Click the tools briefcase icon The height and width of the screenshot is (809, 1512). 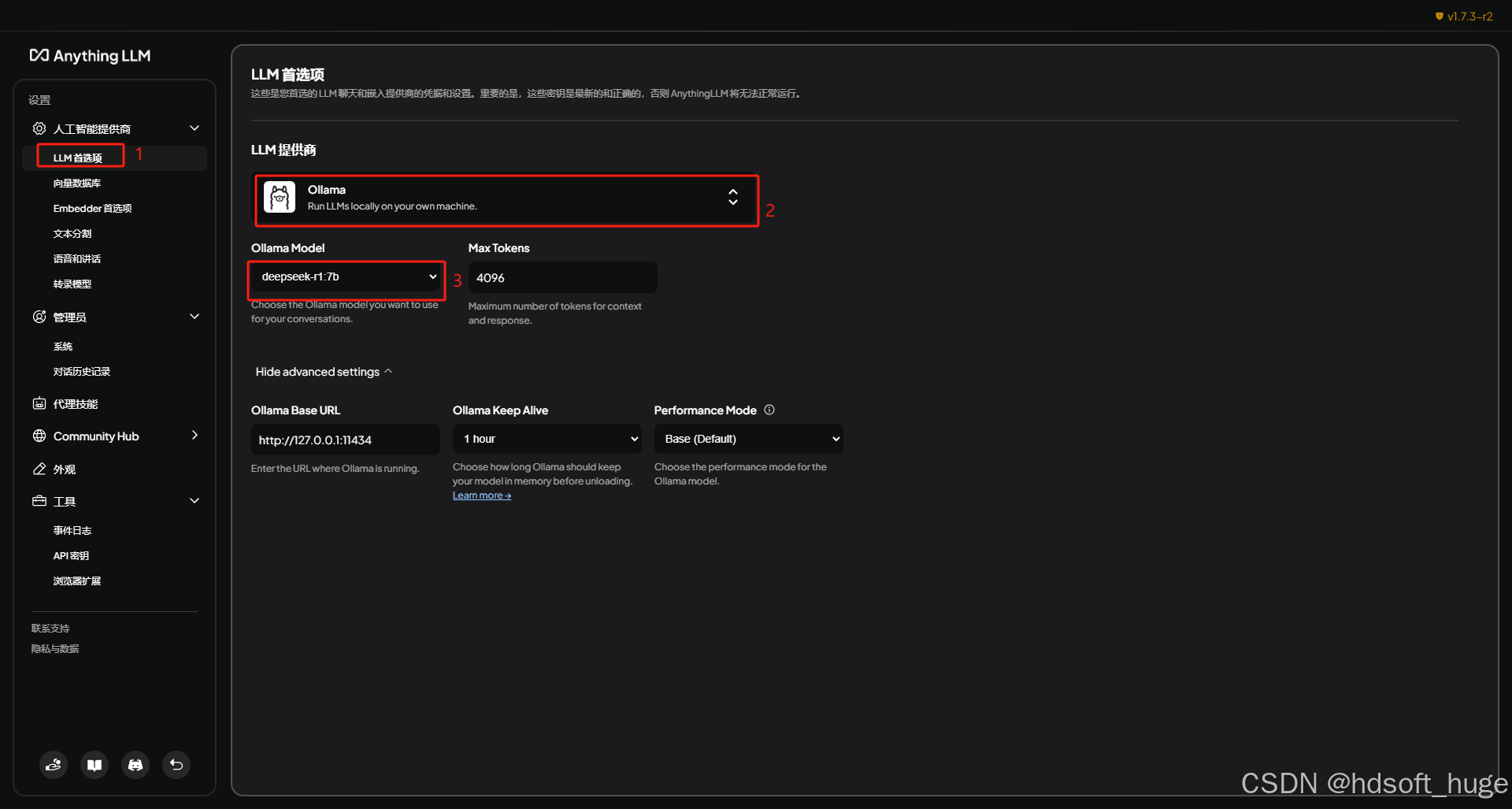pos(39,501)
